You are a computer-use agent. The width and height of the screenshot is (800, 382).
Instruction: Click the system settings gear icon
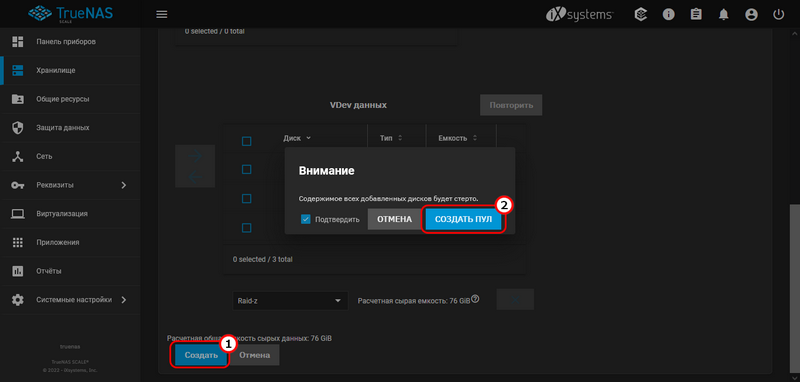coord(18,299)
